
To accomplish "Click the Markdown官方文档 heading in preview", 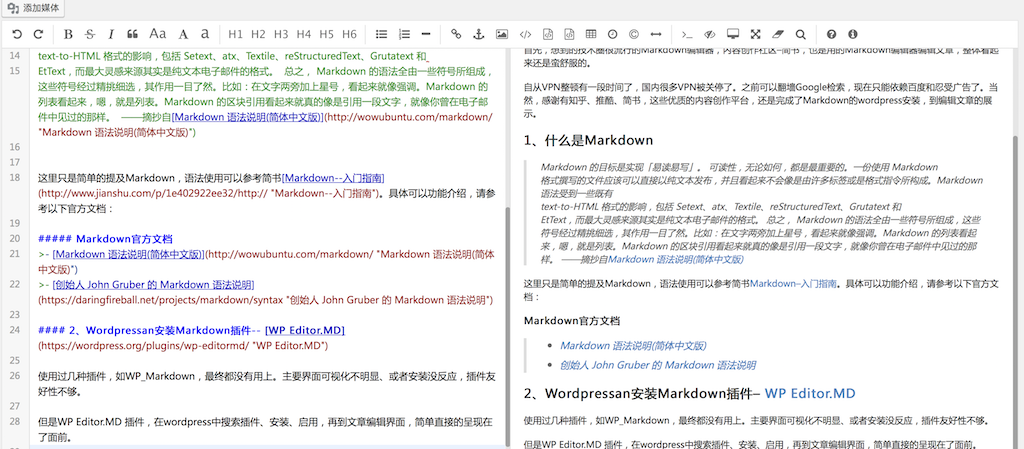I will tap(571, 321).
